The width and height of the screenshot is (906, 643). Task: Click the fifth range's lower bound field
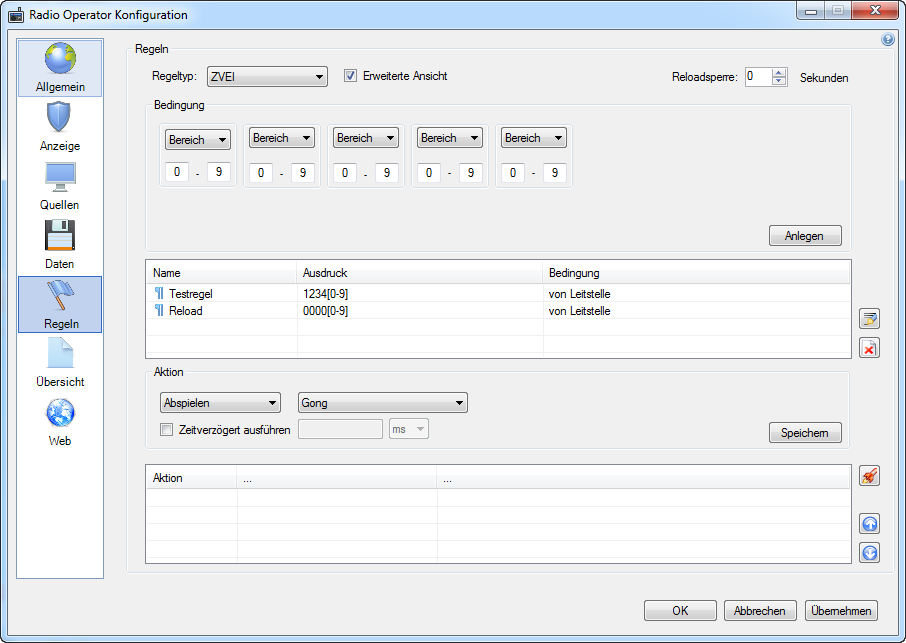(513, 173)
